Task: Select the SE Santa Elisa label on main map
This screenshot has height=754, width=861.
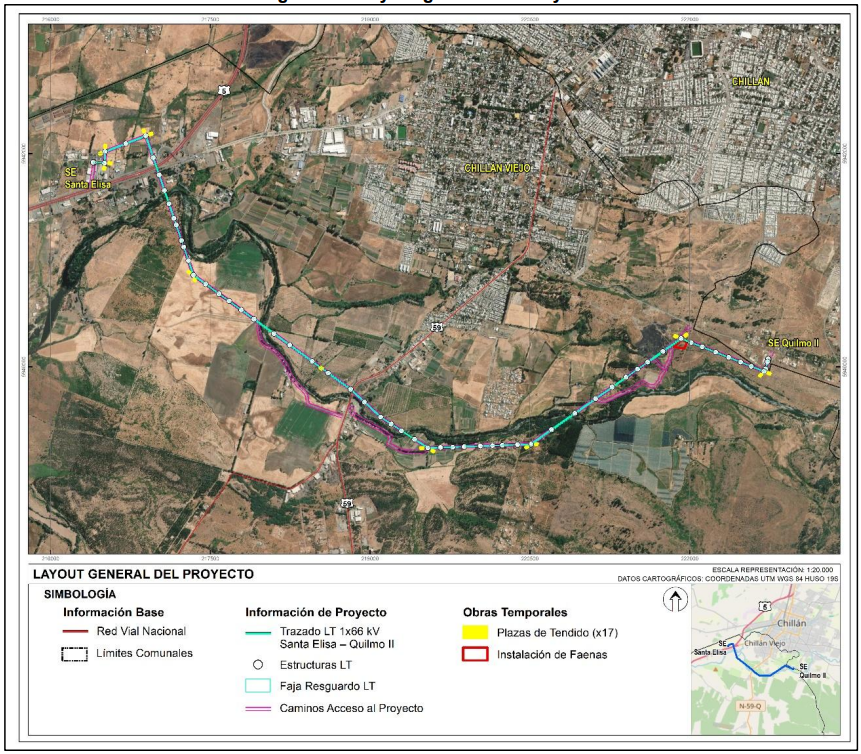Action: tap(84, 178)
